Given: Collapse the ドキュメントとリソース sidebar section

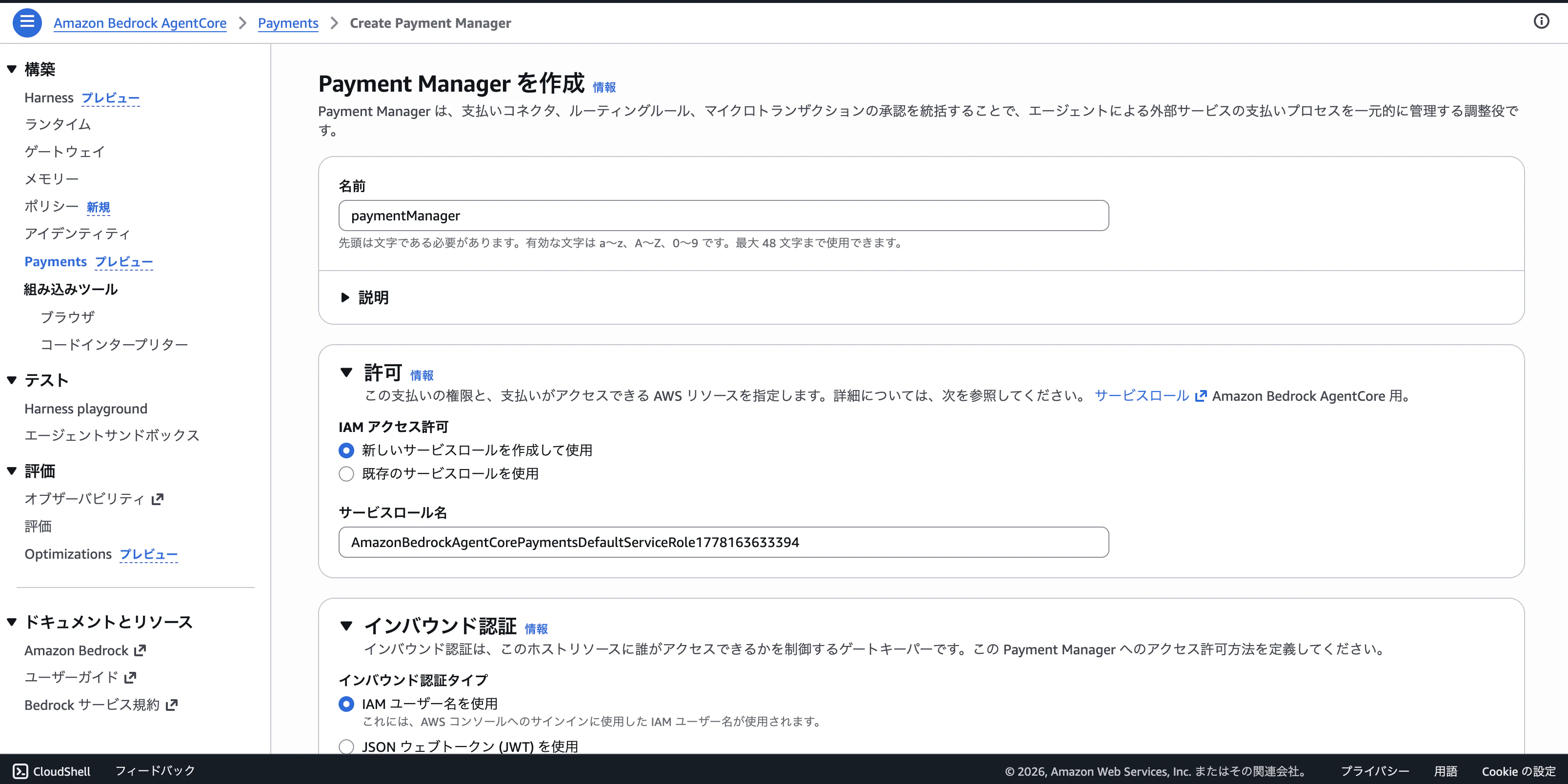Looking at the screenshot, I should 12,622.
